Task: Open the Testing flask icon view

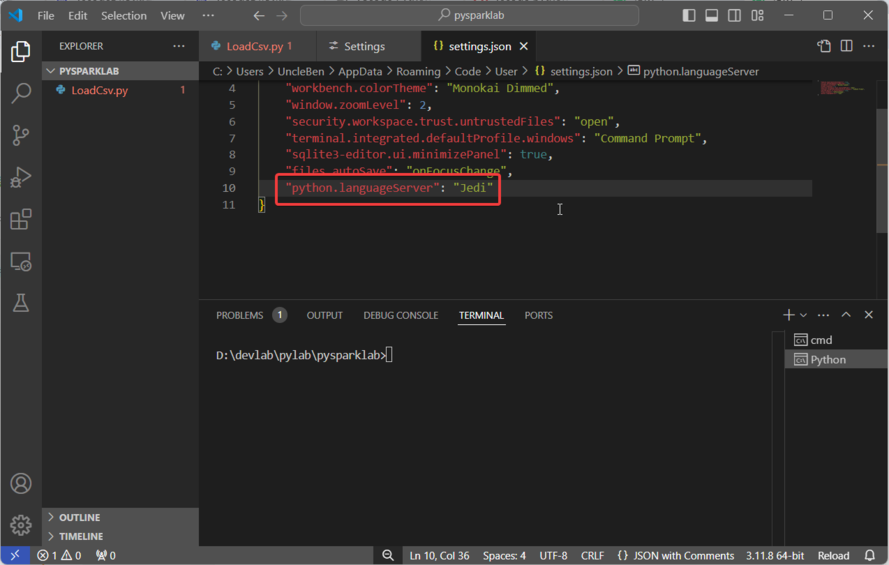Action: [x=20, y=304]
